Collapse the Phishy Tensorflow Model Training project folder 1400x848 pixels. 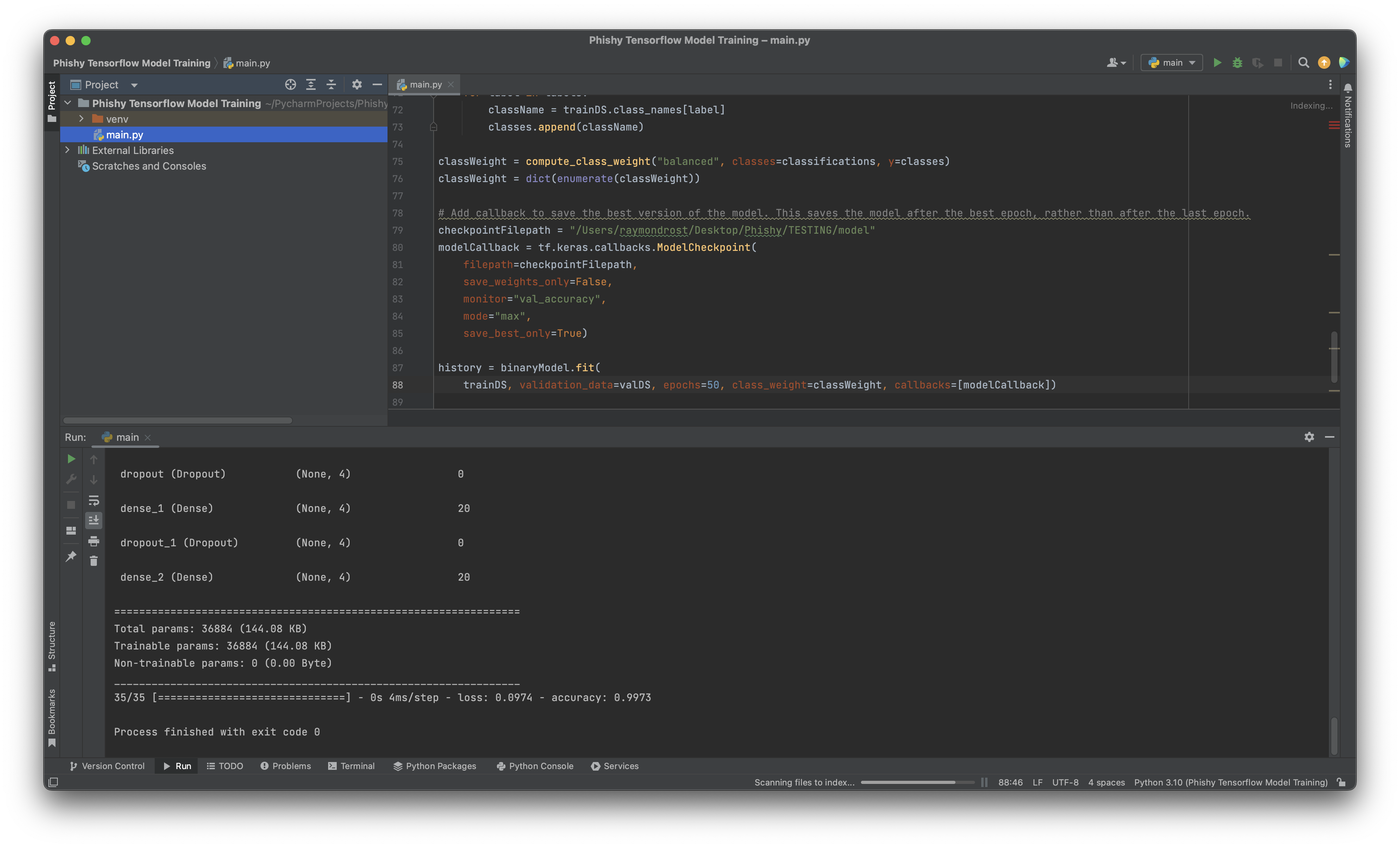pos(68,103)
